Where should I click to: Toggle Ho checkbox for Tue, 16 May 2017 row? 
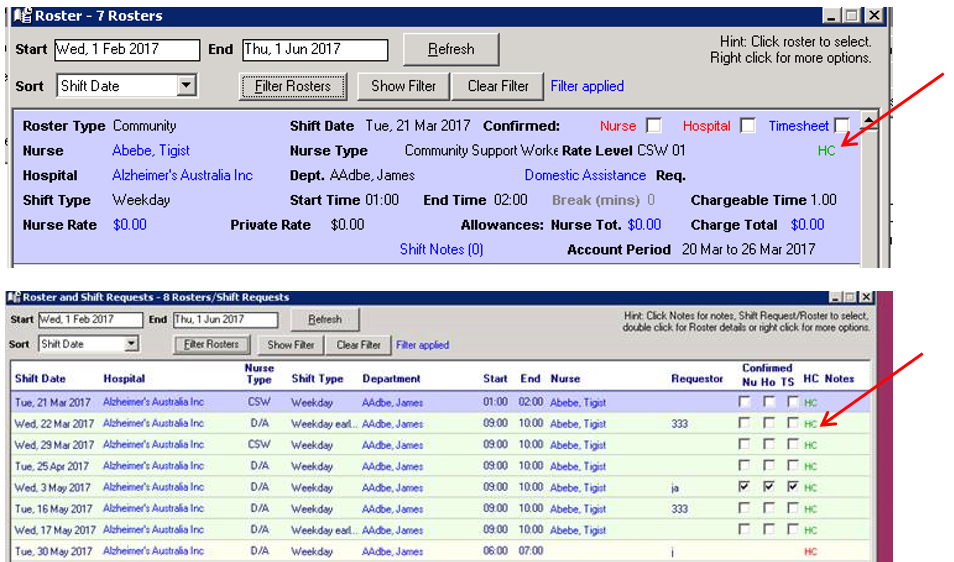[x=769, y=508]
